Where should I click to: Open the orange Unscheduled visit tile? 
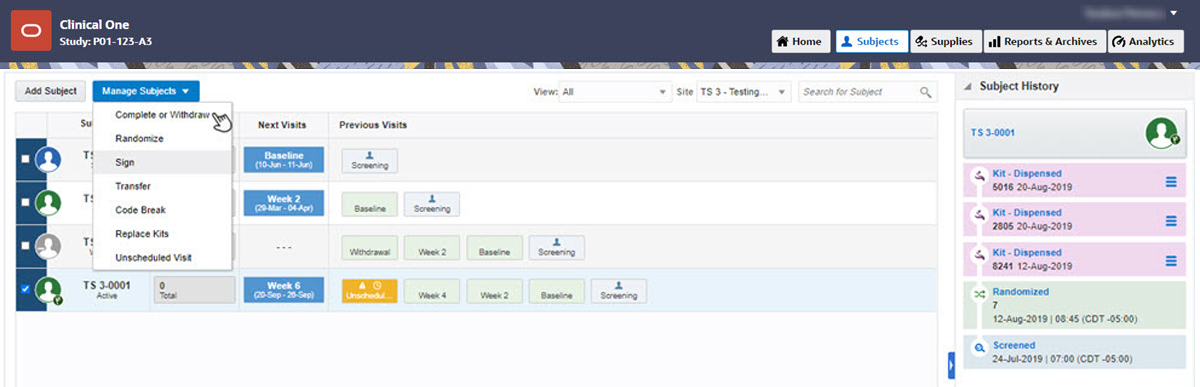[370, 290]
